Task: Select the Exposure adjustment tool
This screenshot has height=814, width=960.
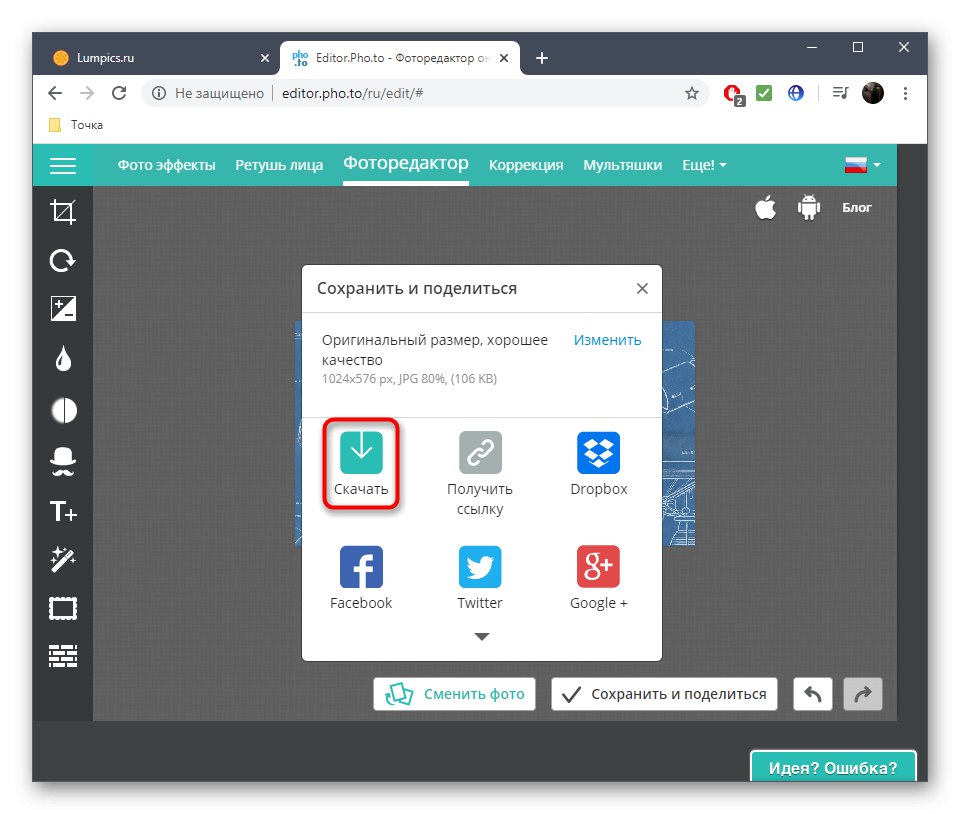Action: pos(62,310)
